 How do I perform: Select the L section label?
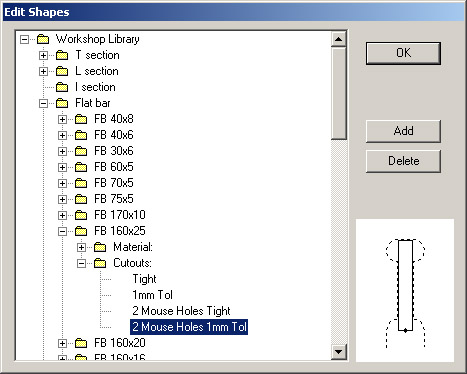(x=97, y=71)
